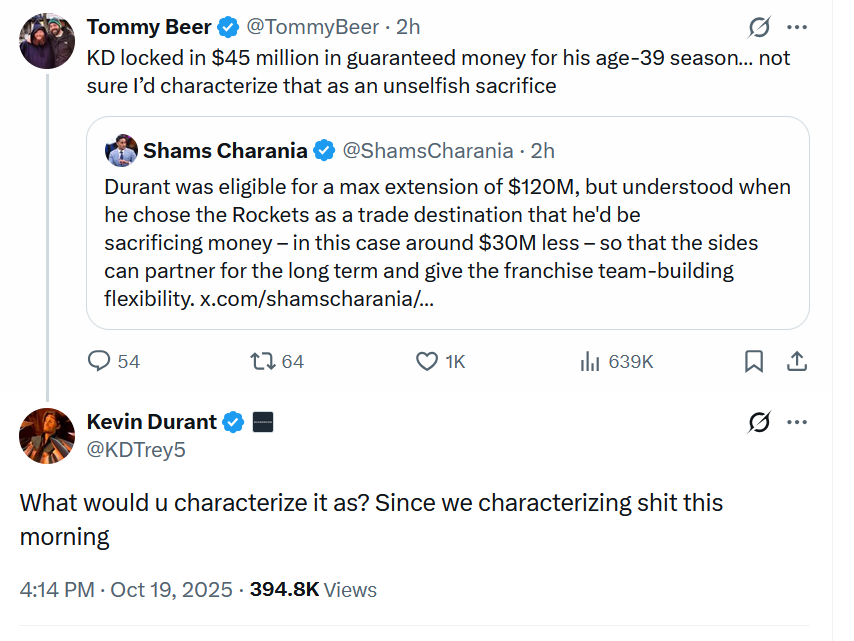Click the 394.8K Views count
This screenshot has width=854, height=641.
coord(313,589)
